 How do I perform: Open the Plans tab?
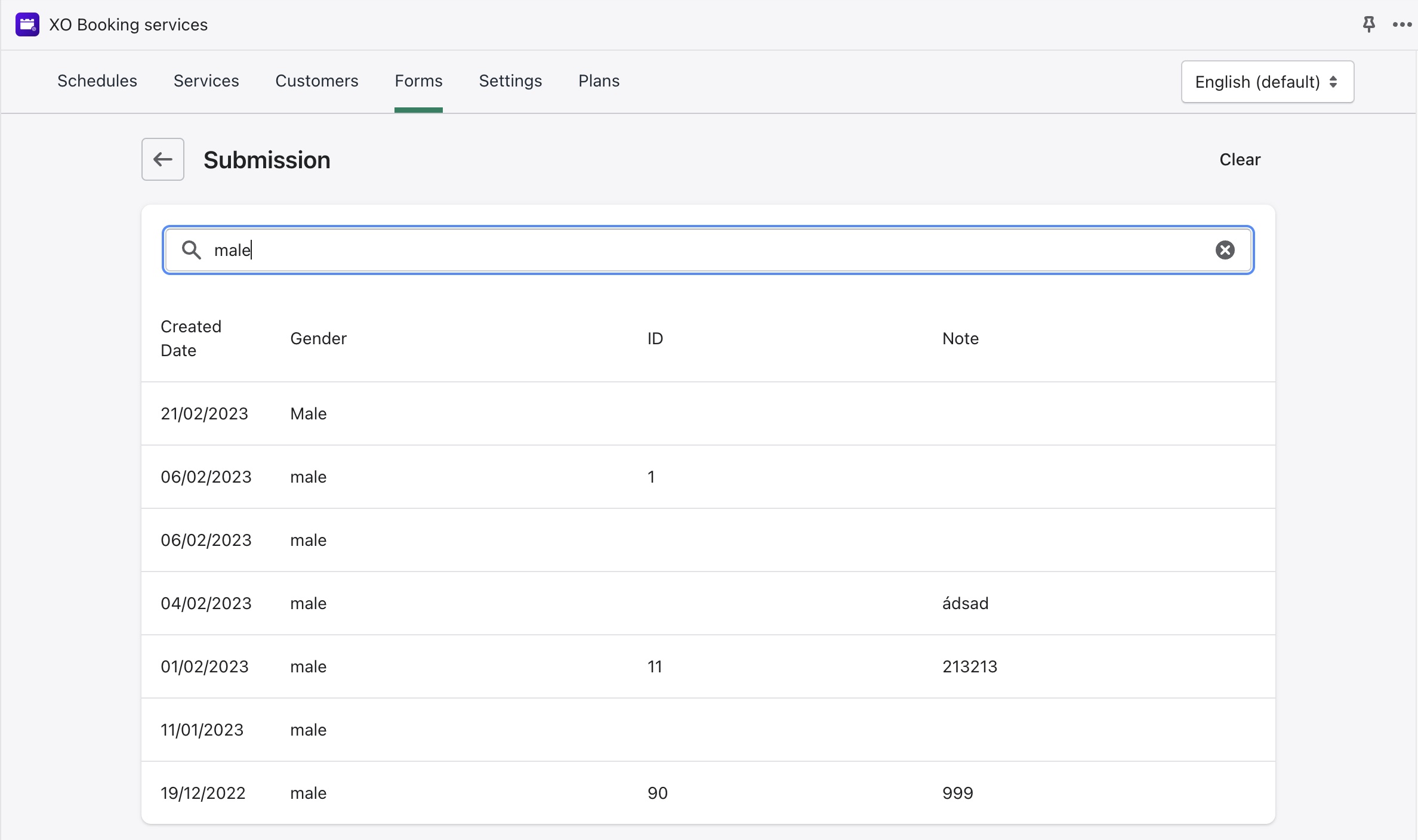point(599,81)
